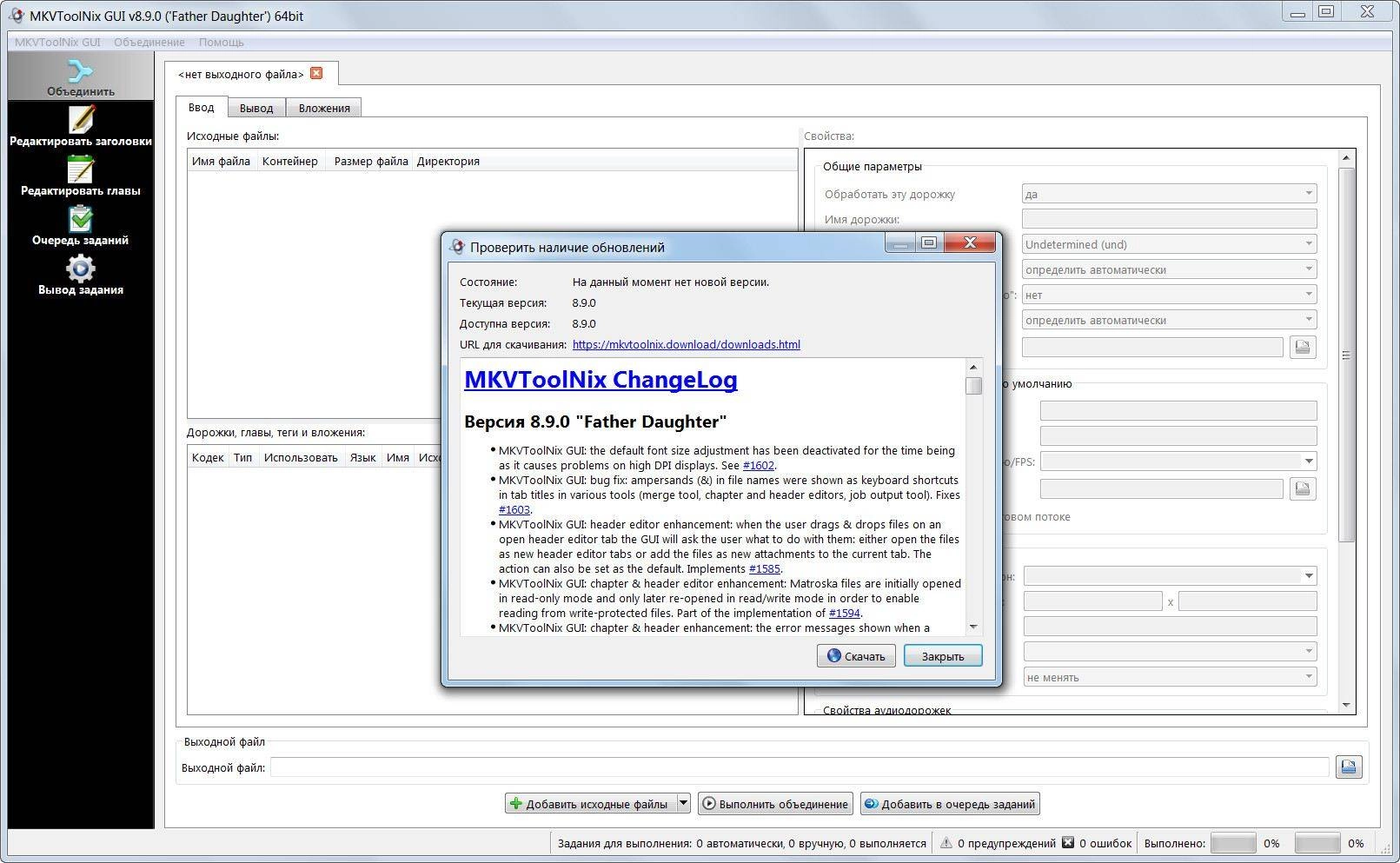This screenshot has height=863, width=1400.
Task: Click the browse icon beside Выходной файл field
Action: point(1349,767)
